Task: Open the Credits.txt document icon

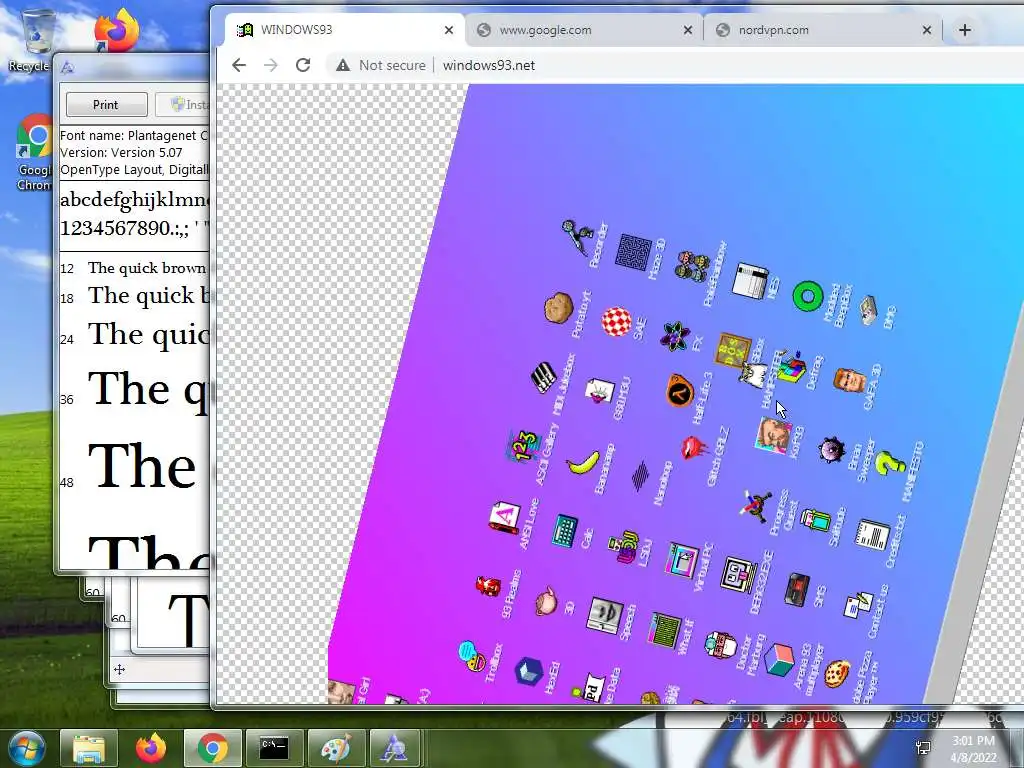Action: 872,536
